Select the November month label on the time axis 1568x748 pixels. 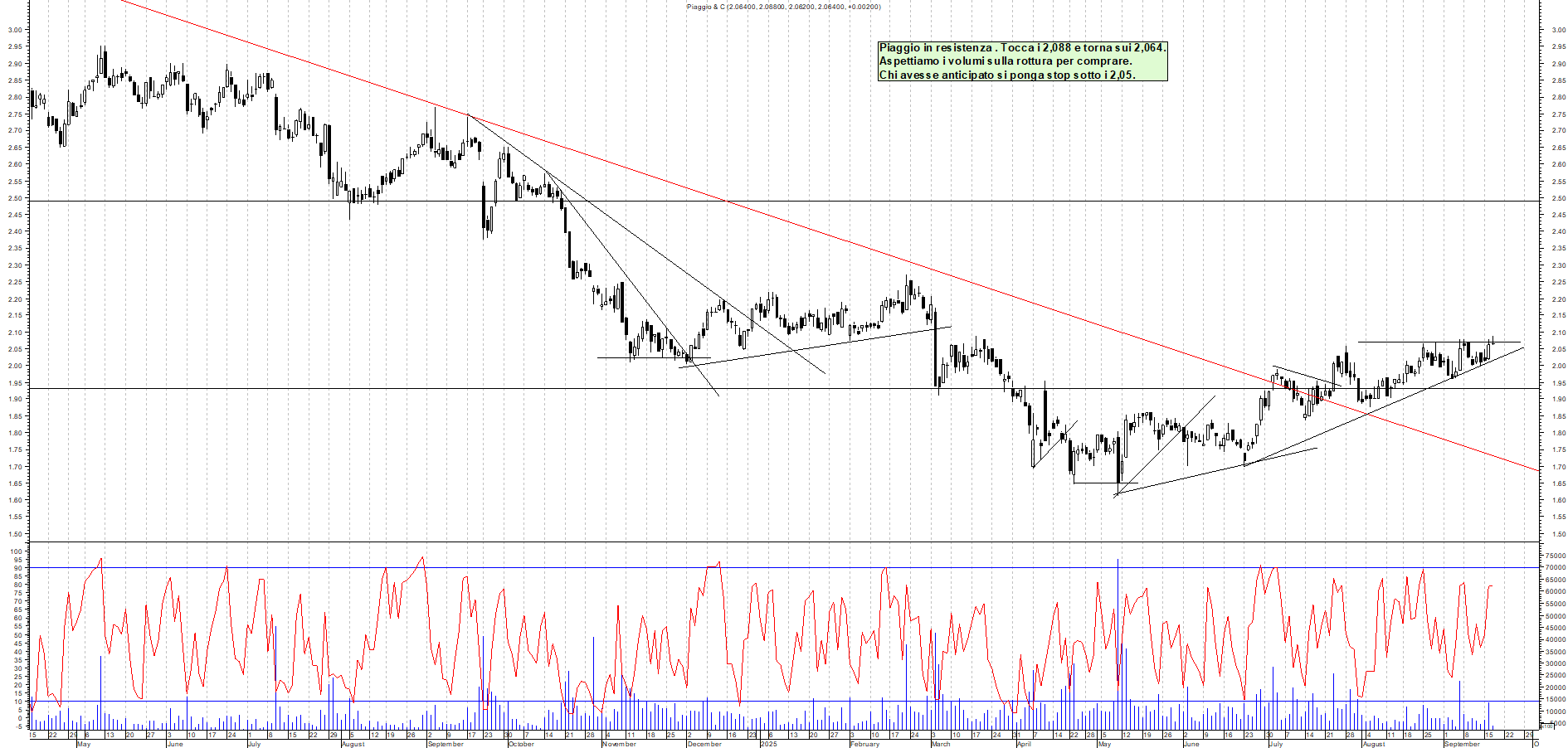619,744
